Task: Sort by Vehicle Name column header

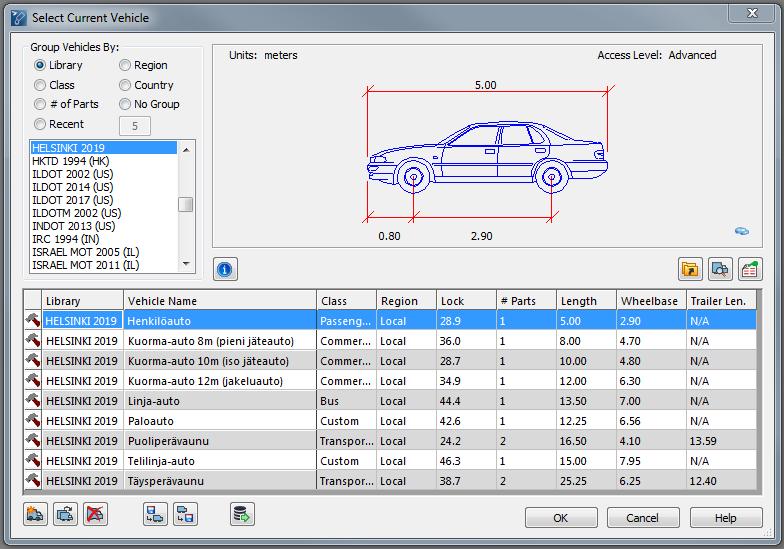Action: tap(220, 300)
